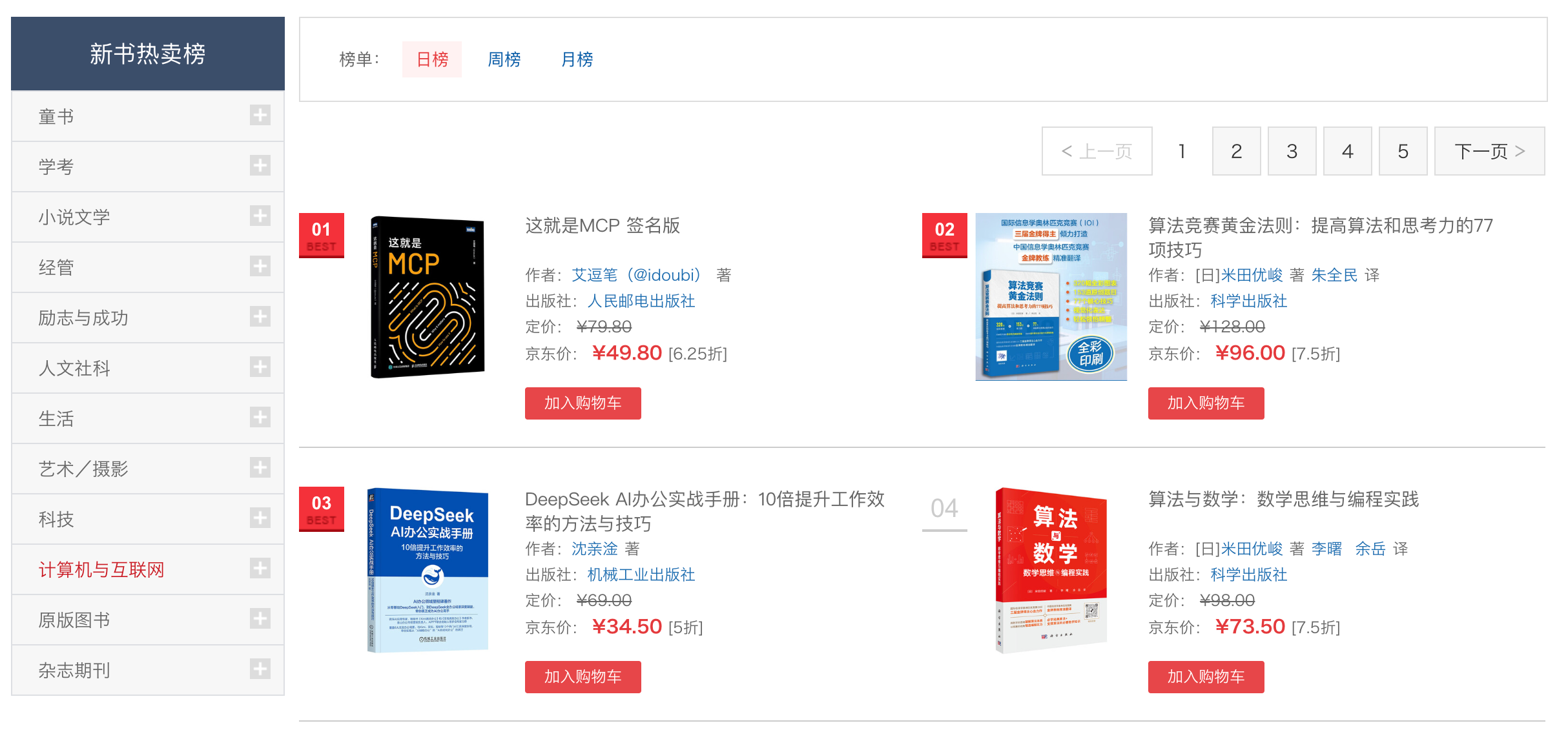Open publisher link 人民邮电出版社

tap(641, 301)
